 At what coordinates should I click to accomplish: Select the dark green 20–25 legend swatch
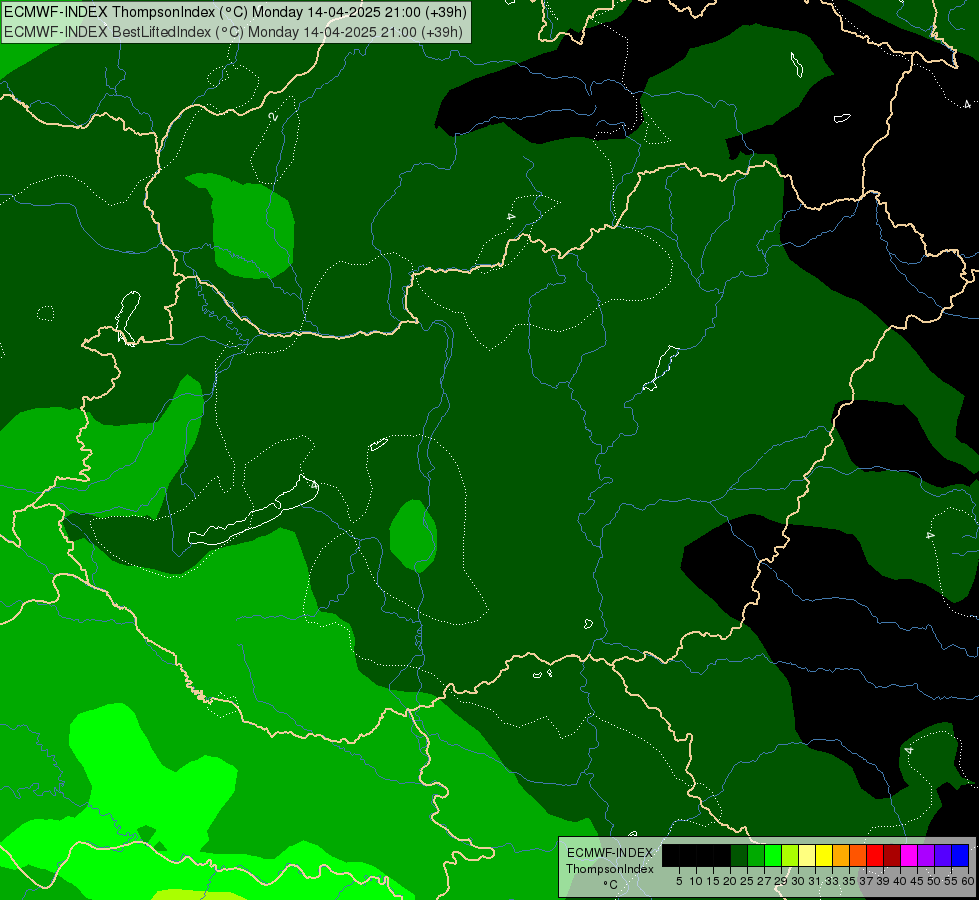739,855
